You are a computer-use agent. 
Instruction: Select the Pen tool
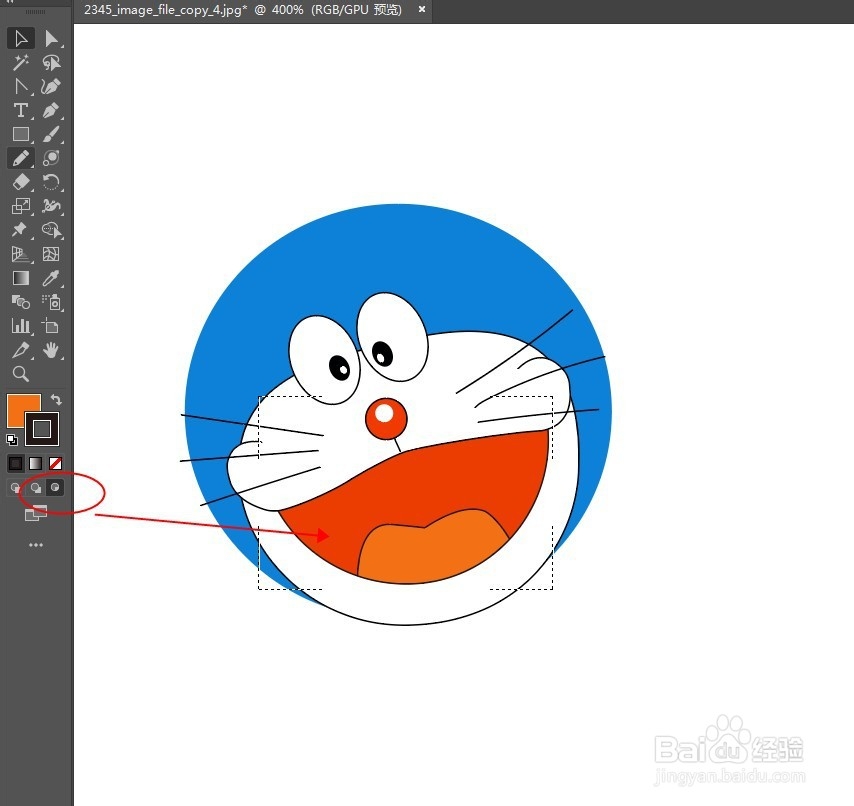[51, 111]
